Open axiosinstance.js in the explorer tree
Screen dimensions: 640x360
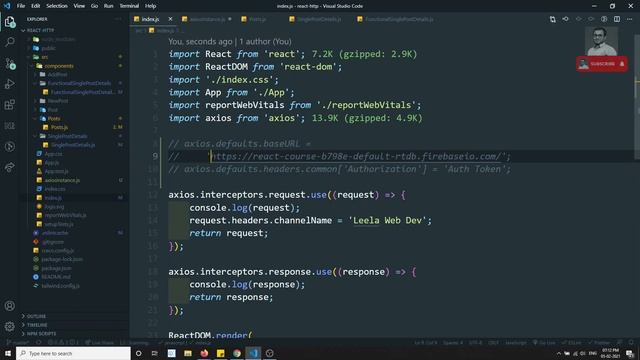click(x=62, y=180)
